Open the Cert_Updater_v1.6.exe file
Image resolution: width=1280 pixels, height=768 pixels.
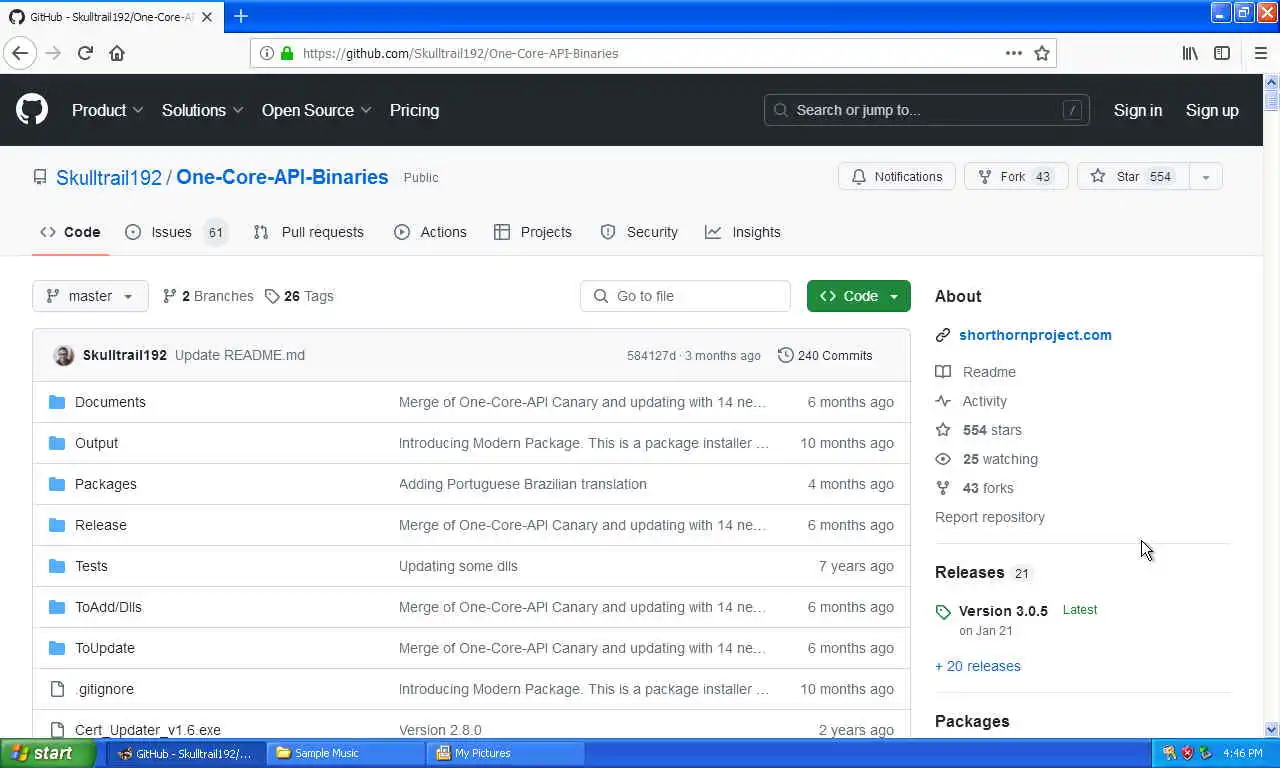click(x=148, y=730)
